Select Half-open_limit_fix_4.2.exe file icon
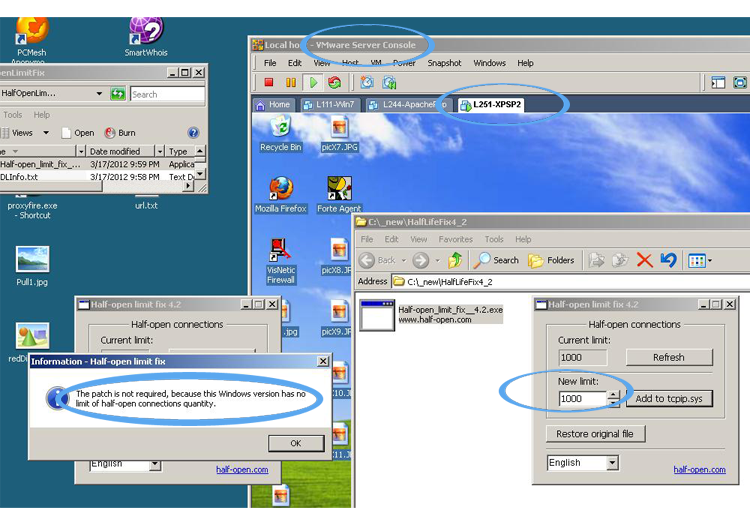 click(x=377, y=315)
